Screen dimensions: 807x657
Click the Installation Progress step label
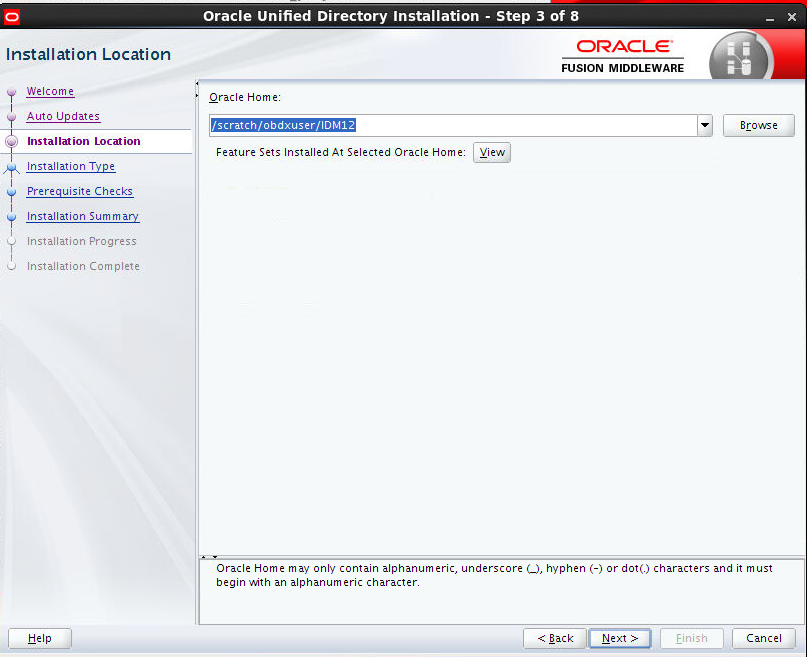pyautogui.click(x=81, y=241)
